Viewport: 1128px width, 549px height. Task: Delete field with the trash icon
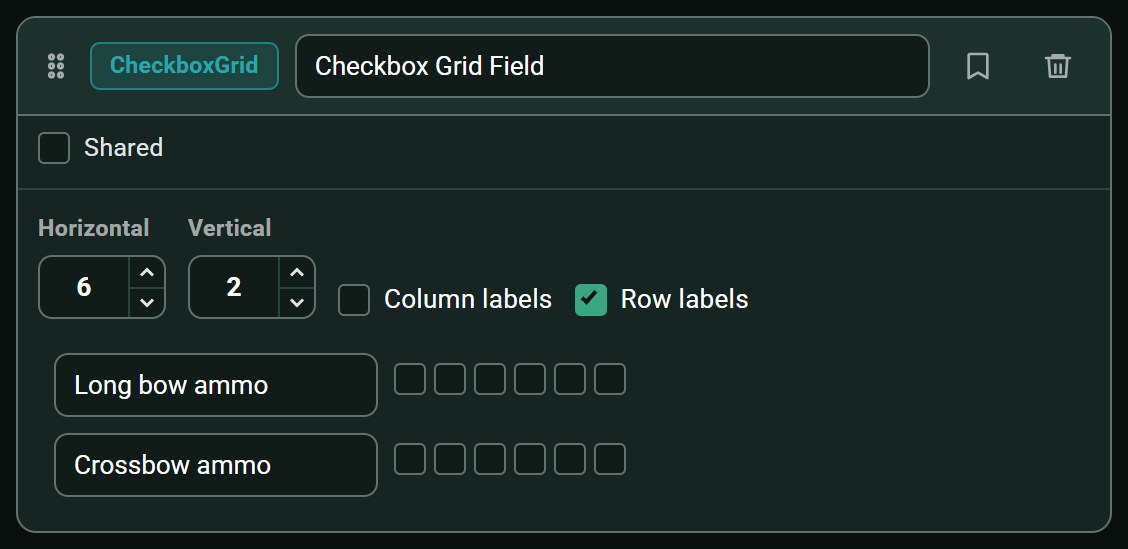[1058, 66]
